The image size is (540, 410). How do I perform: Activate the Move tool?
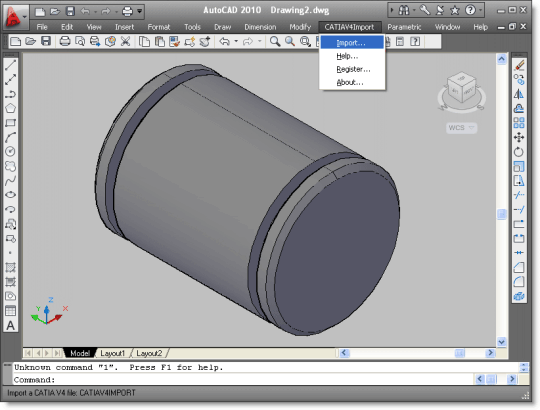(x=519, y=138)
